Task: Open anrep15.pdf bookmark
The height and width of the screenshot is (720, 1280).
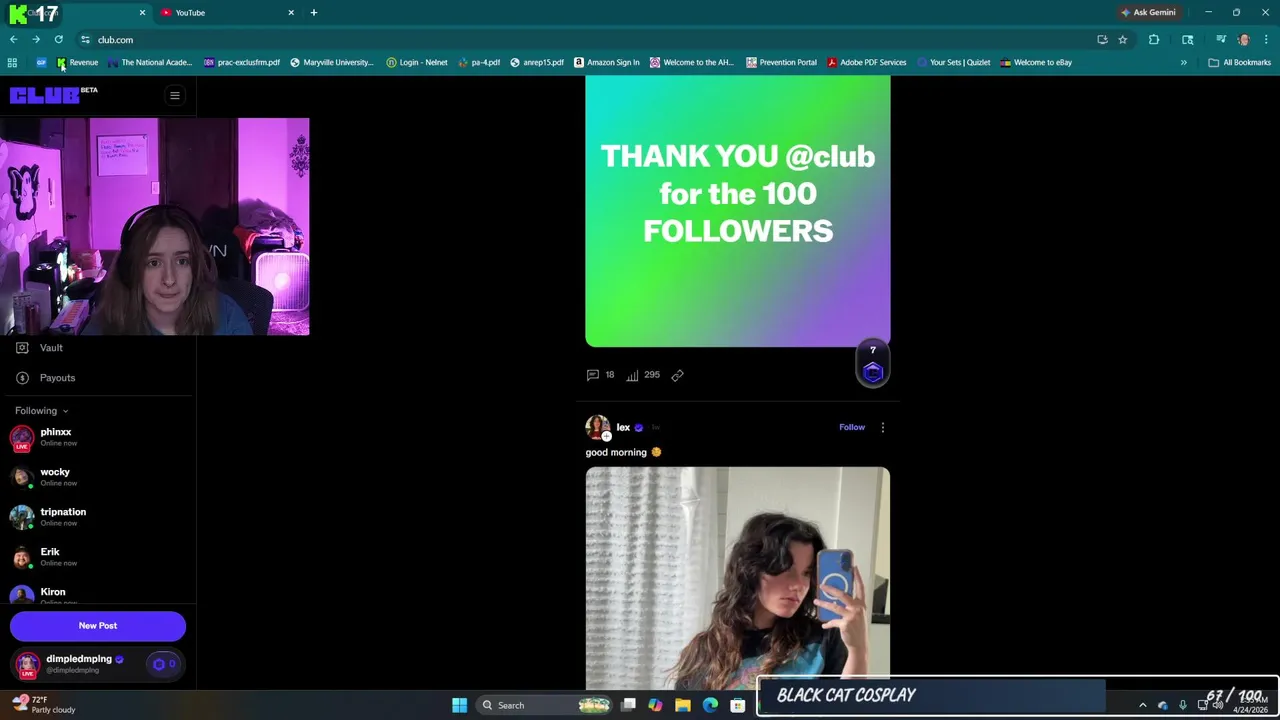Action: (x=537, y=63)
